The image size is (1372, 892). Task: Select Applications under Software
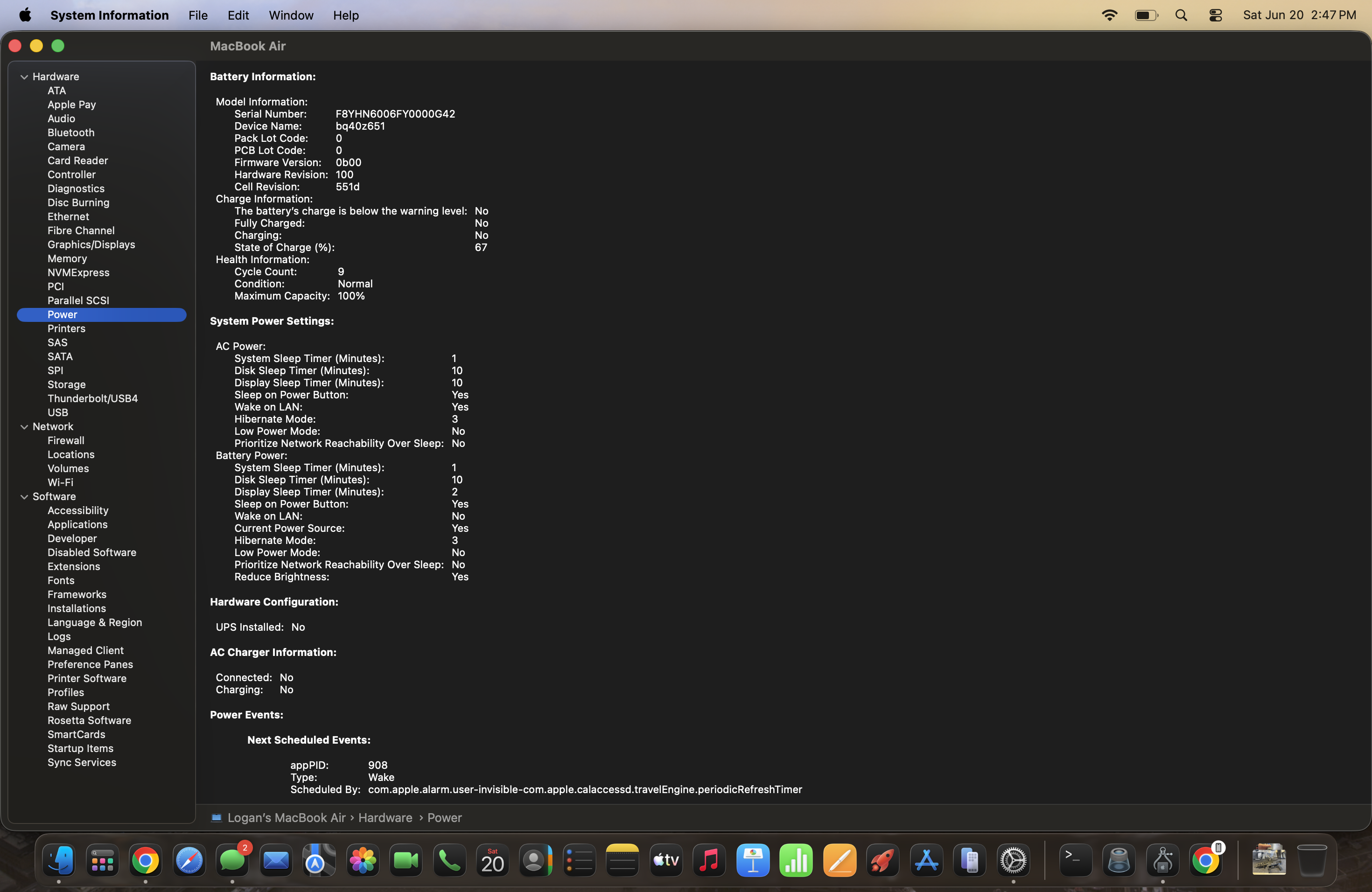(77, 524)
